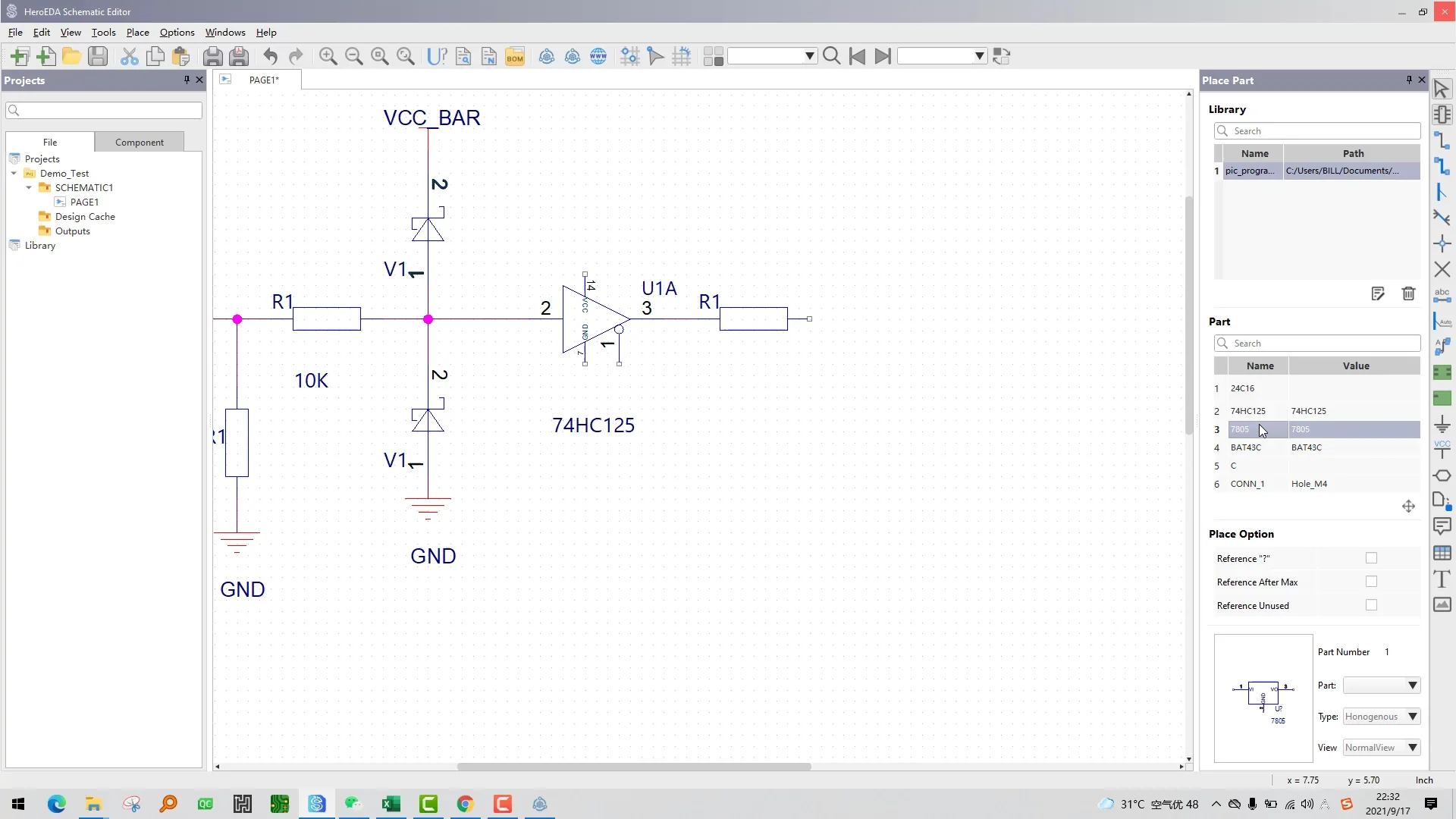Select the Place Wire tool
Viewport: 1456px width, 819px height.
coord(1442,140)
